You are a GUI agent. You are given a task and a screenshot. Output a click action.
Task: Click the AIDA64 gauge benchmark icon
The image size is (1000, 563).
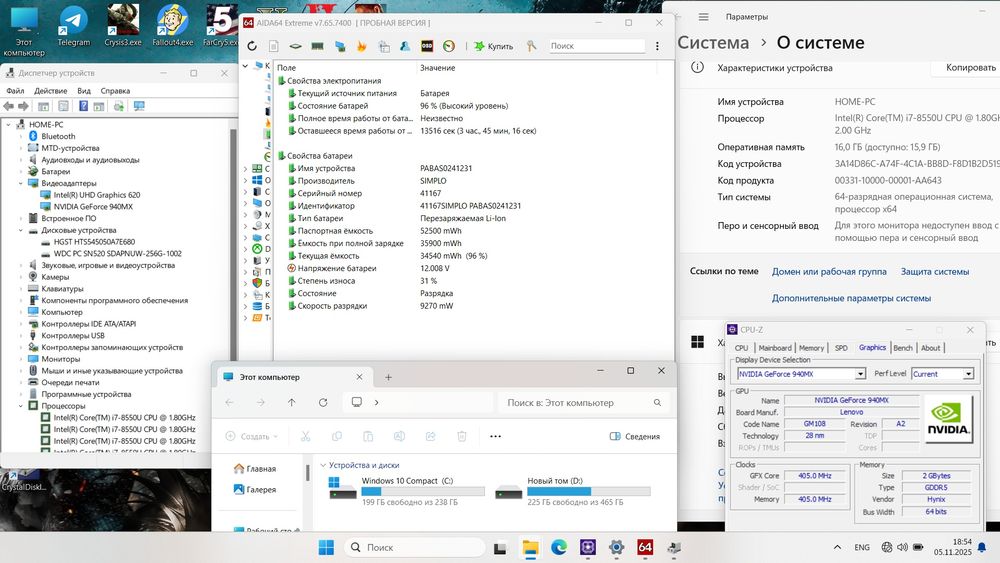(449, 46)
